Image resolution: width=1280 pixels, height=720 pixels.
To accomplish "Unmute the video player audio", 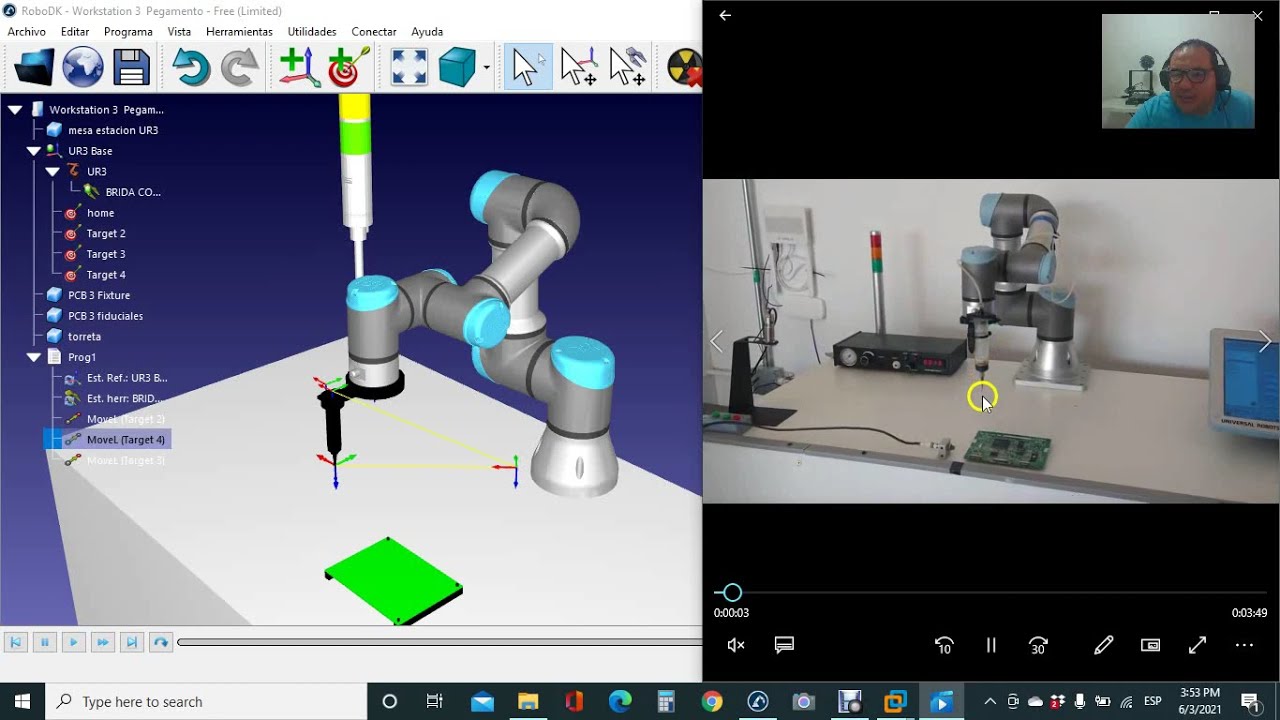I will (736, 645).
